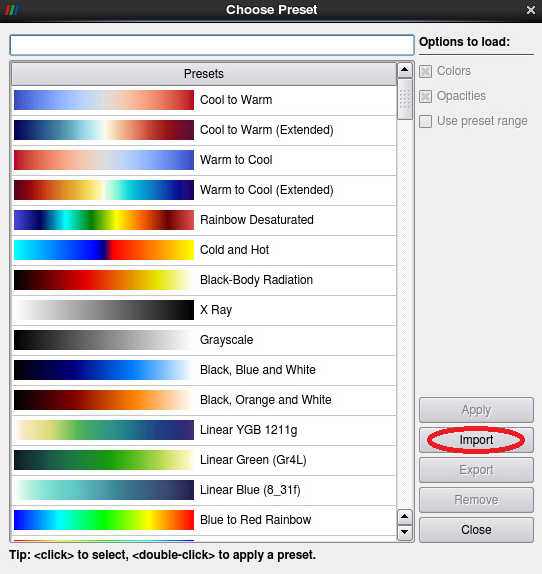The width and height of the screenshot is (542, 574).
Task: Click the vertical scrollbar handle
Action: coord(405,99)
